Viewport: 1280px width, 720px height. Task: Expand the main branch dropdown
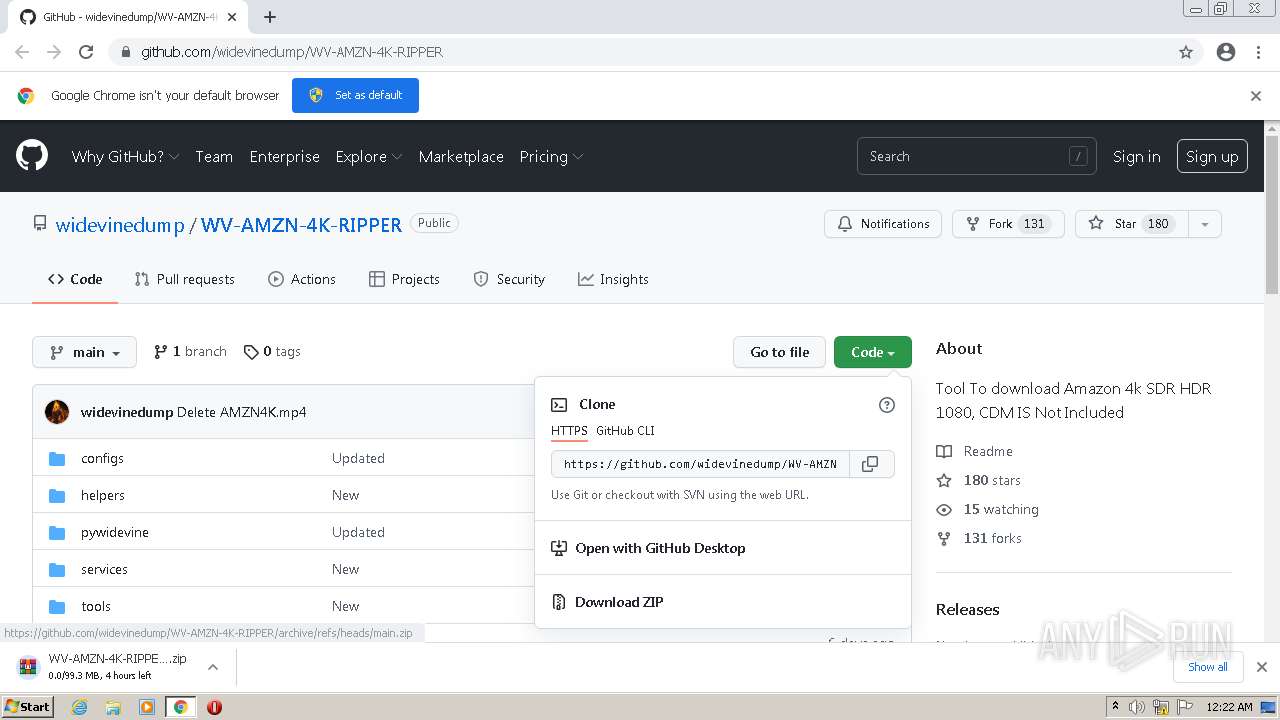[x=85, y=352]
